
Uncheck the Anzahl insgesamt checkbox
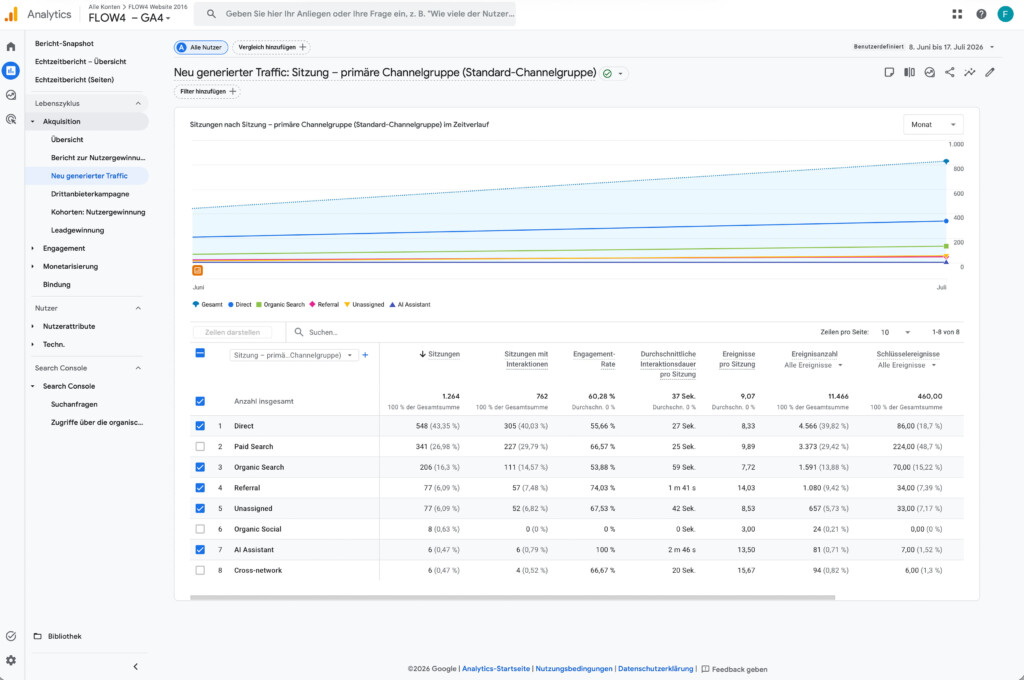pyautogui.click(x=200, y=401)
